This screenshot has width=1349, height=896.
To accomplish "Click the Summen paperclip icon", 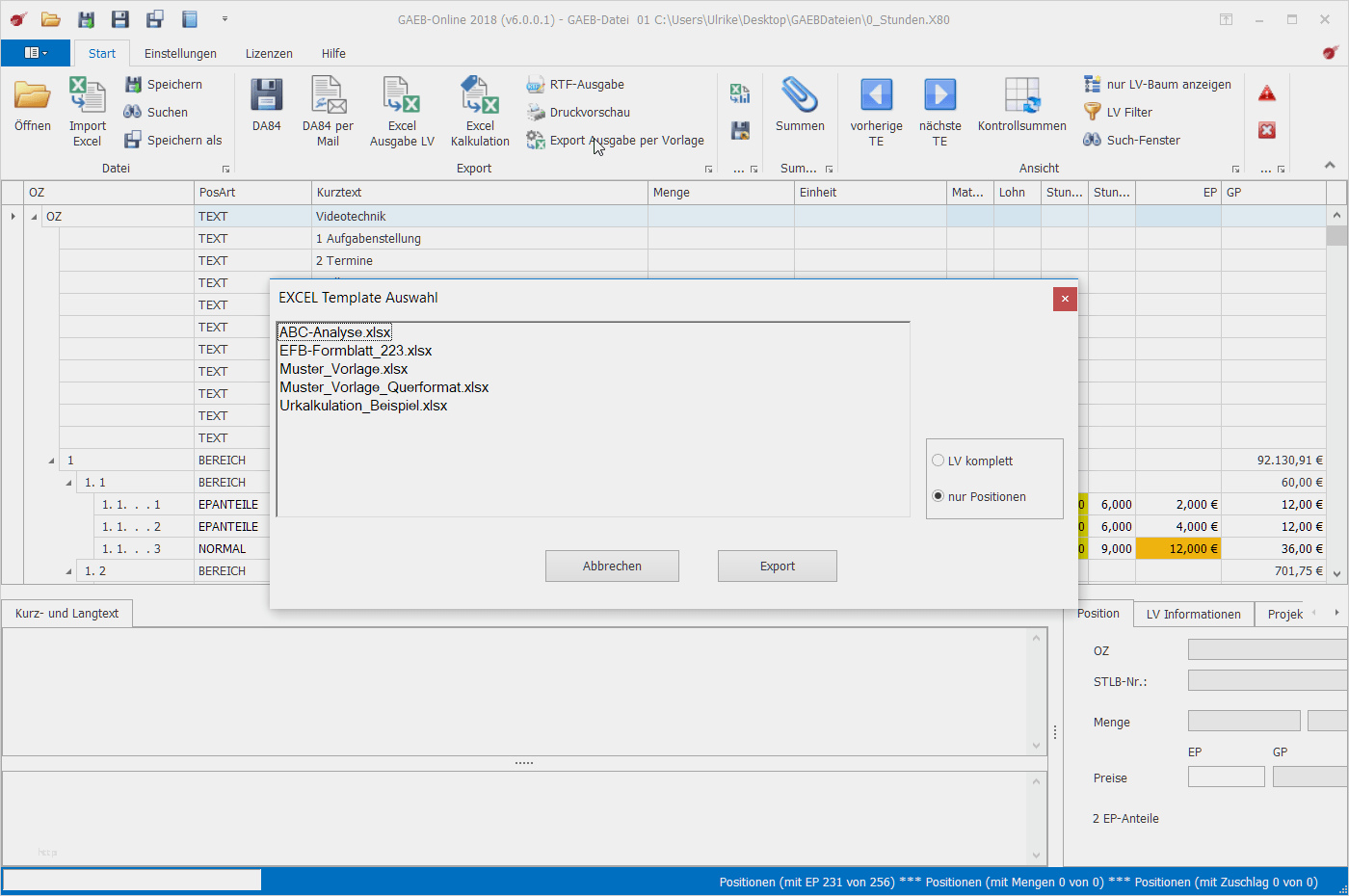I will point(800,97).
